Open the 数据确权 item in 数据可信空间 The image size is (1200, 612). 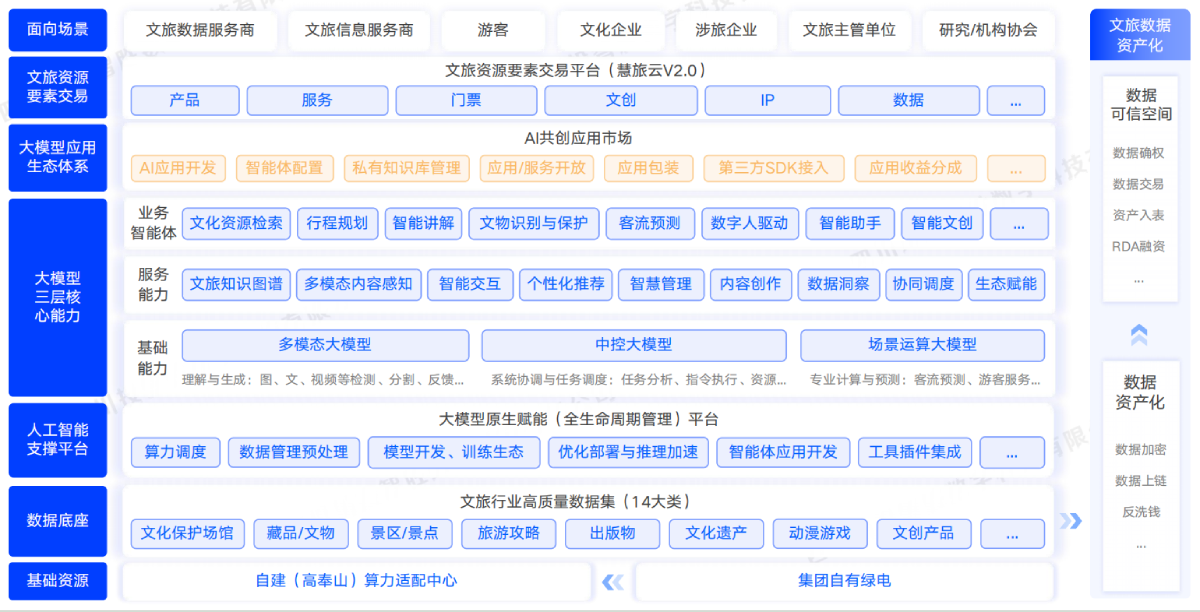click(x=1138, y=154)
